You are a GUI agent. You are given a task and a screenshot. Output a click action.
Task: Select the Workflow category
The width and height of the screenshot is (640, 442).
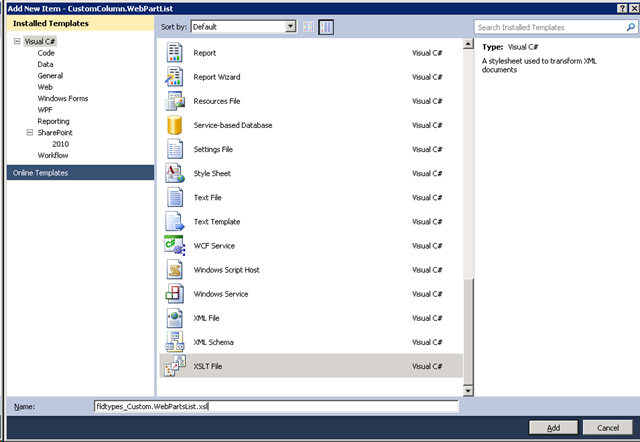click(x=53, y=155)
